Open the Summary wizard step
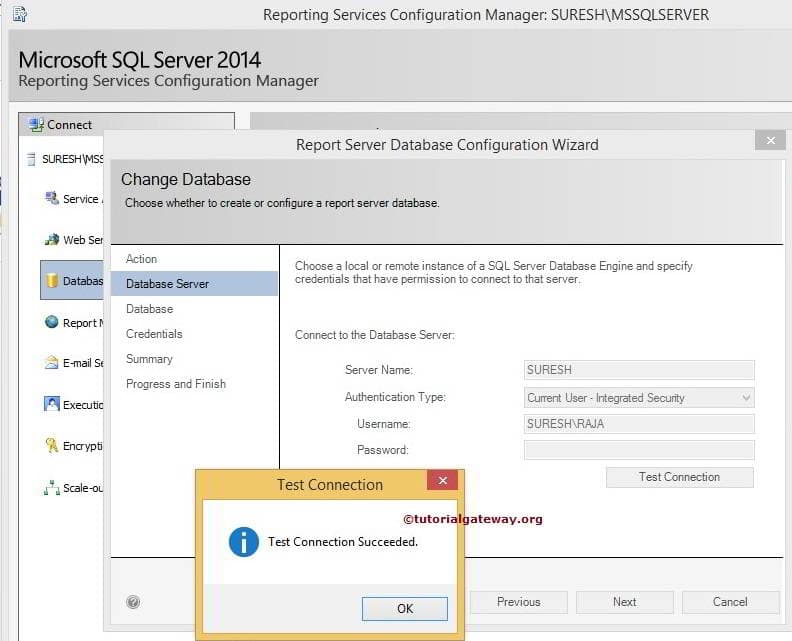Screen dimensions: 792x641 coord(149,359)
